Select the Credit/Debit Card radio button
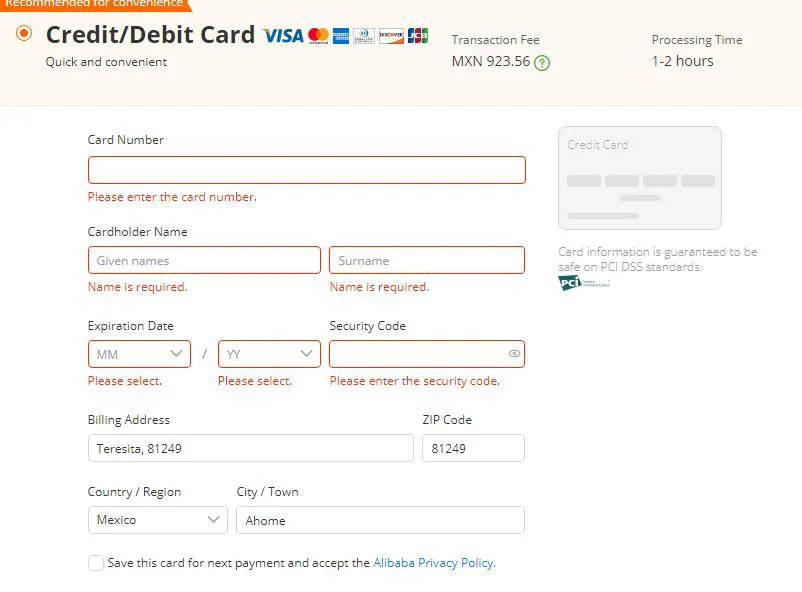Viewport: 802px width, 592px height. [24, 34]
